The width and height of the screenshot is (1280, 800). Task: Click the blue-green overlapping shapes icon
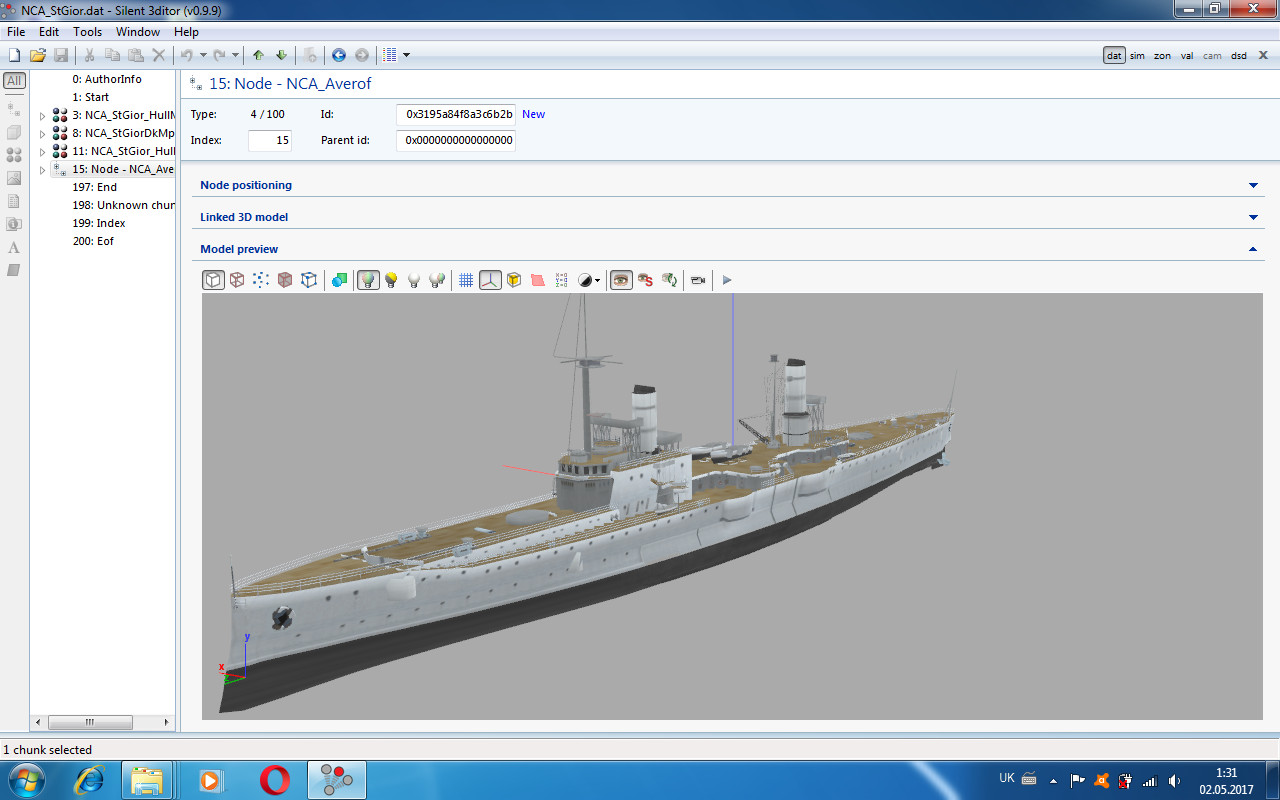coord(339,280)
